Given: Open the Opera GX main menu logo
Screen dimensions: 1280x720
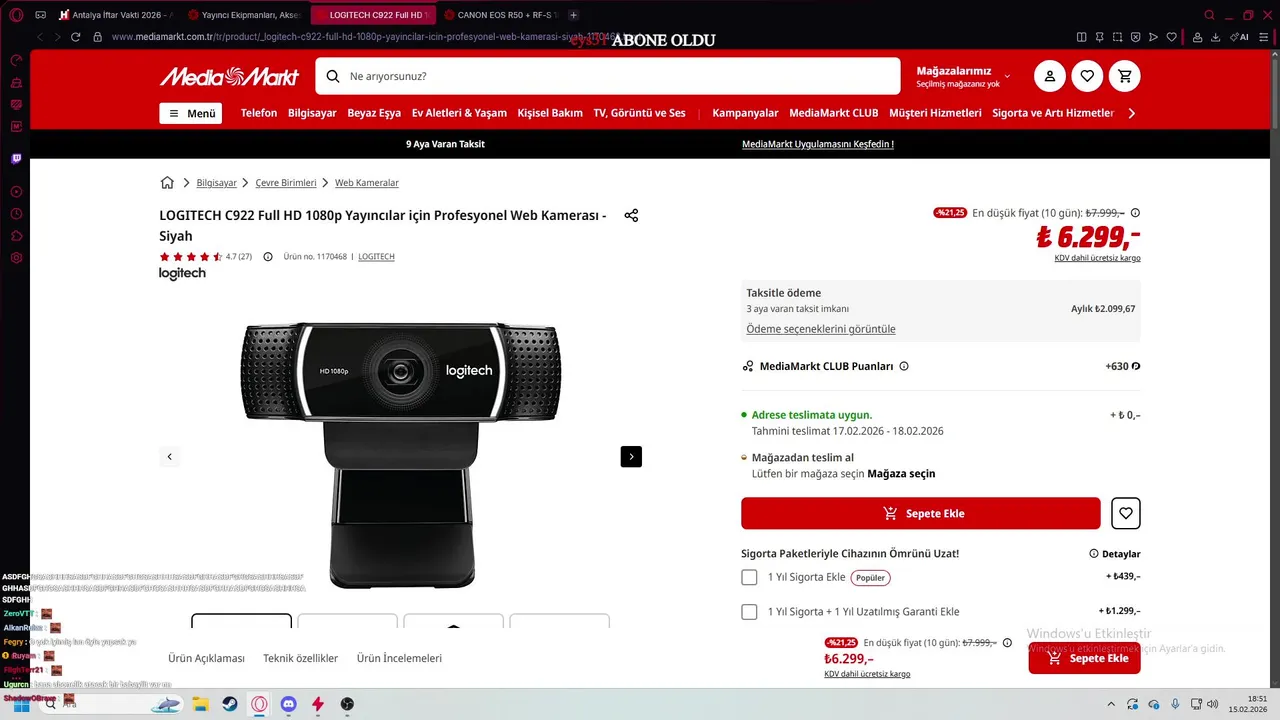Looking at the screenshot, I should point(16,15).
